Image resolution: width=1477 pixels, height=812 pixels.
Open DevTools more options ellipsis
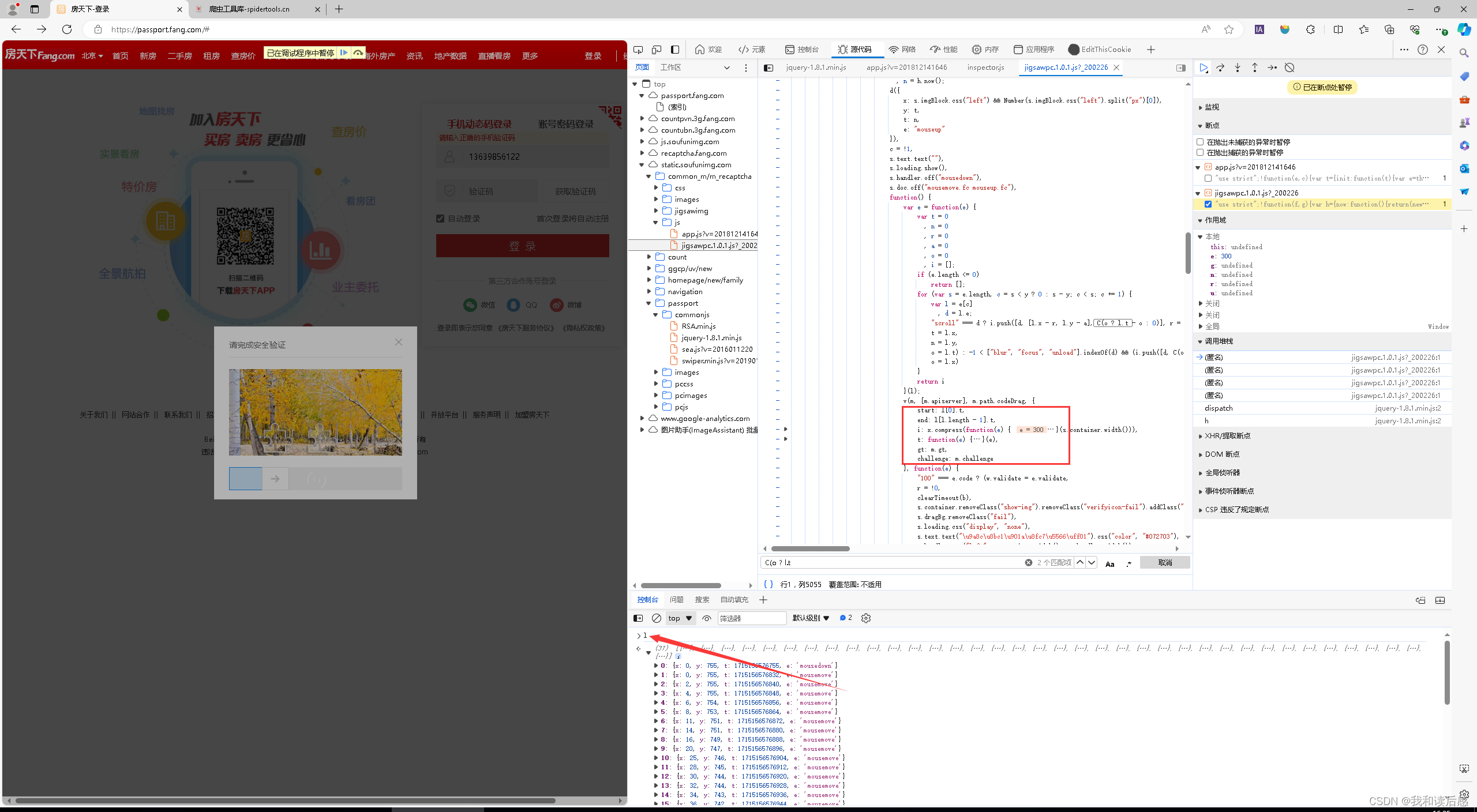point(1404,50)
